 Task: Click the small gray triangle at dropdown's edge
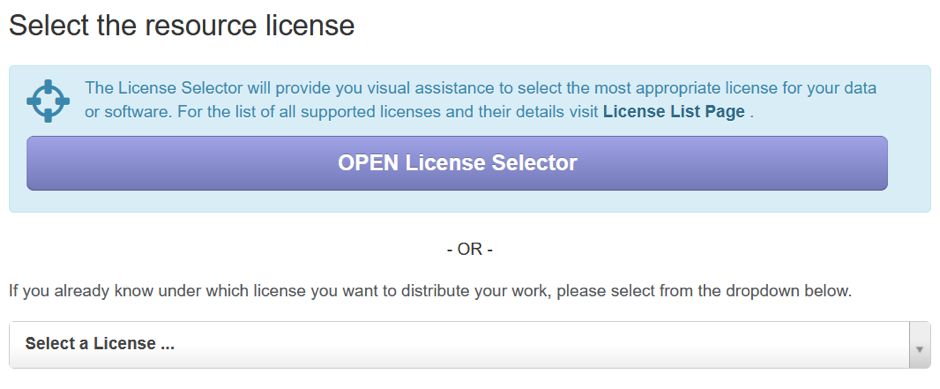(920, 348)
